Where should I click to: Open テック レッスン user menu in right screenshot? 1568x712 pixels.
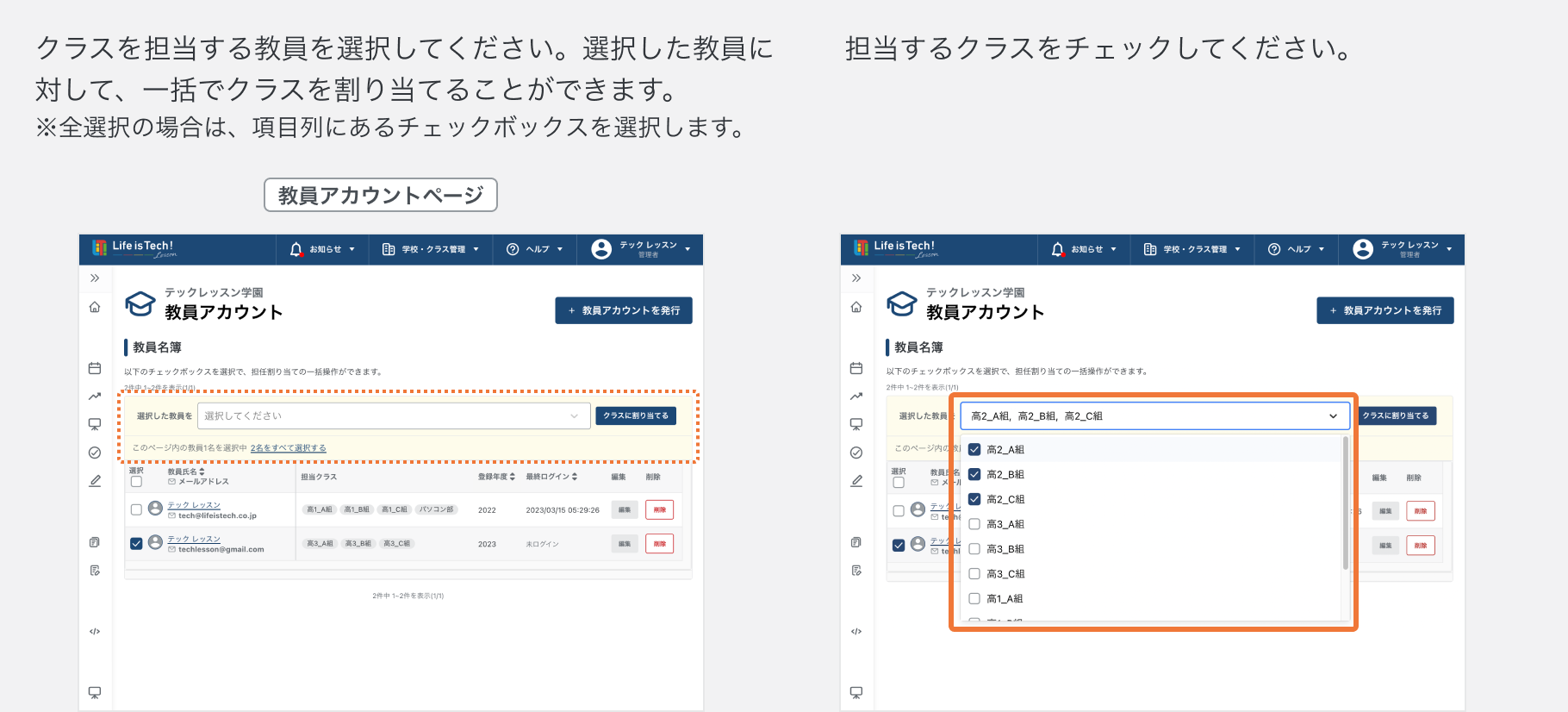(x=1403, y=249)
